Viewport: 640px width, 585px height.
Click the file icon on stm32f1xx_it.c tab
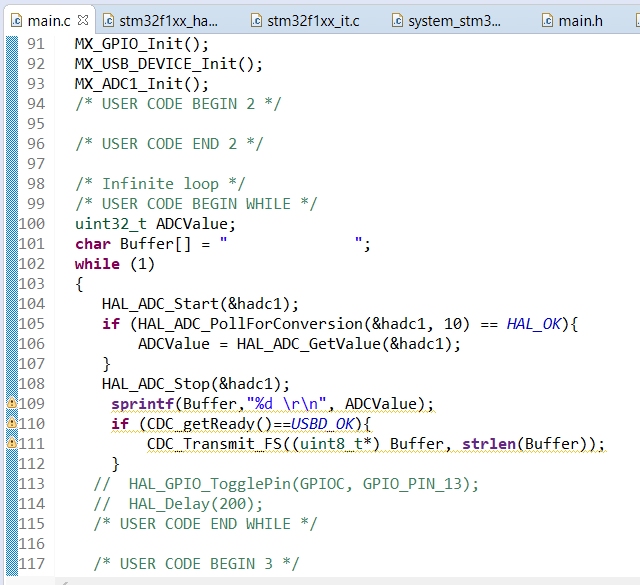point(257,20)
